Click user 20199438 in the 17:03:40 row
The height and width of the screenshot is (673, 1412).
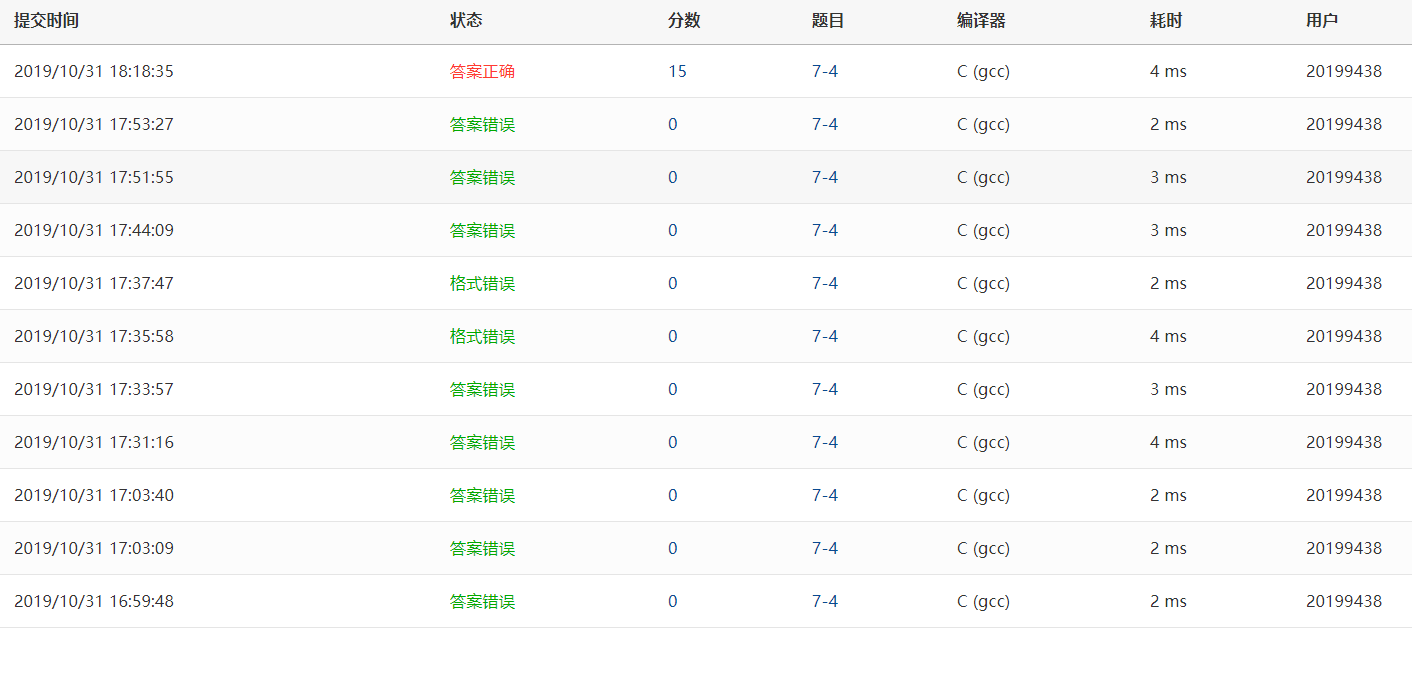coord(1344,496)
